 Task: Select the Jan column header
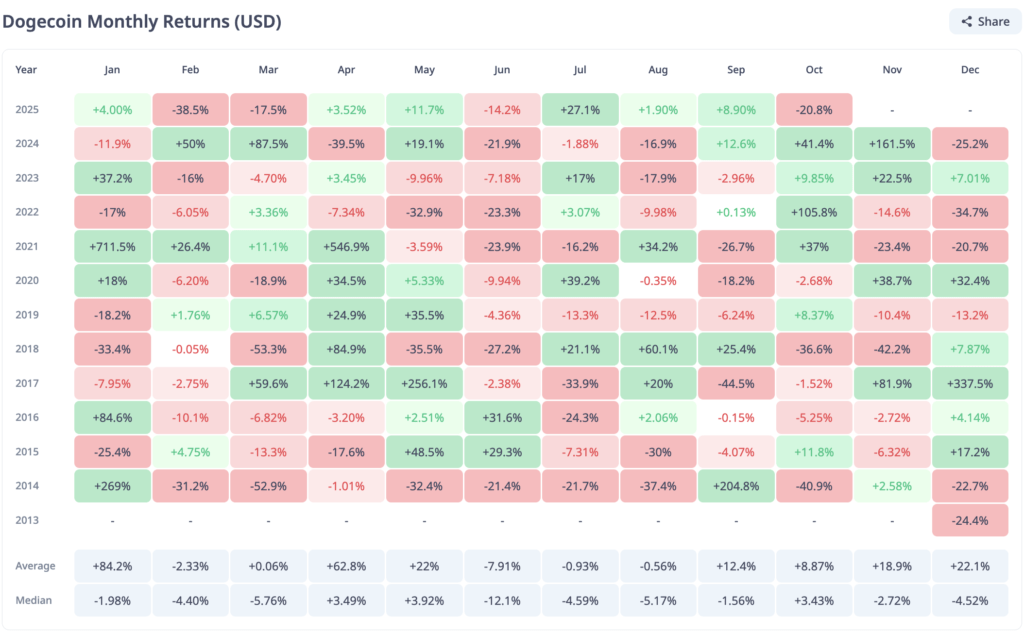(112, 70)
